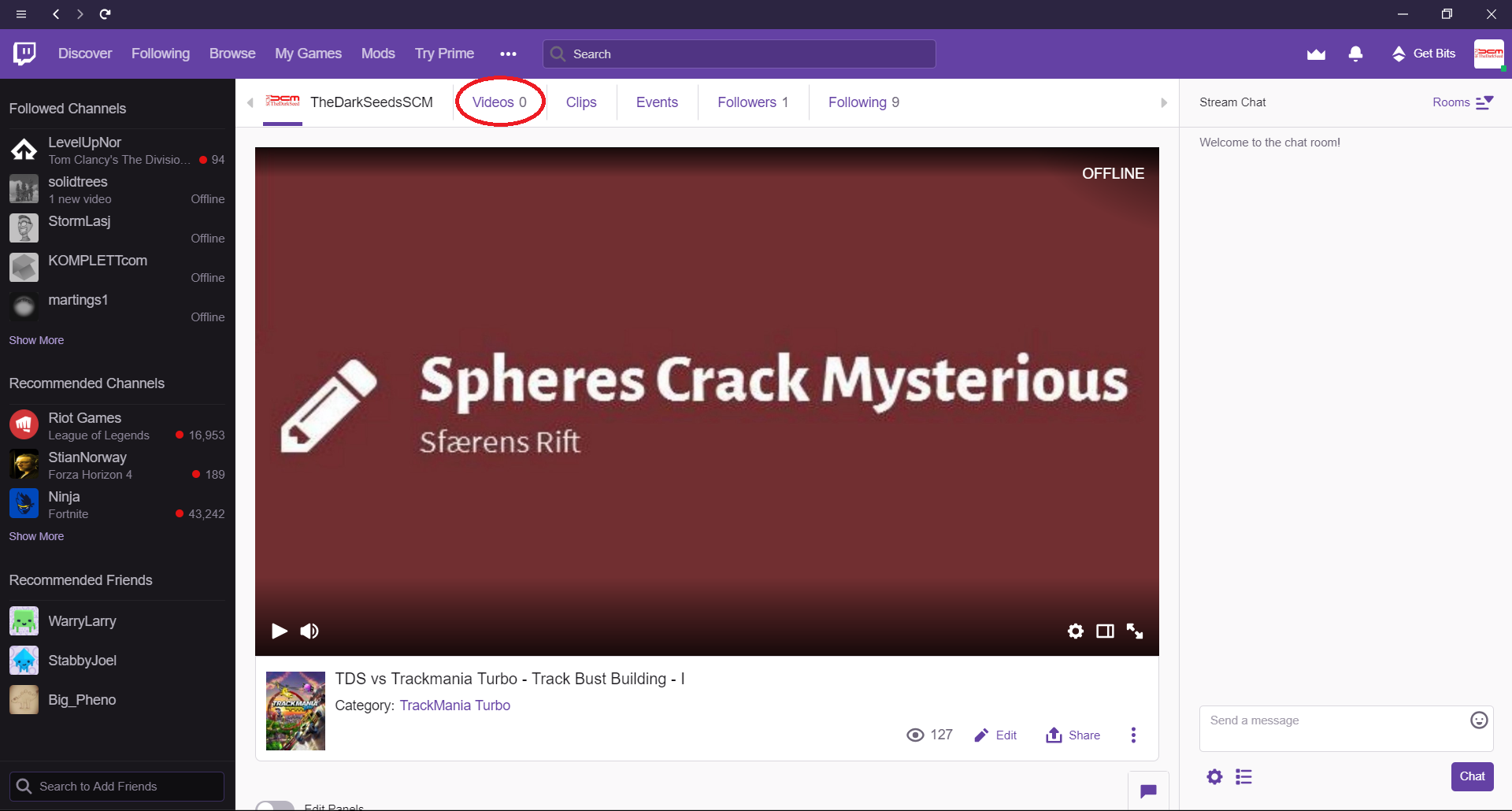Open the chat viewer list icon
This screenshot has height=811, width=1512.
click(1243, 777)
